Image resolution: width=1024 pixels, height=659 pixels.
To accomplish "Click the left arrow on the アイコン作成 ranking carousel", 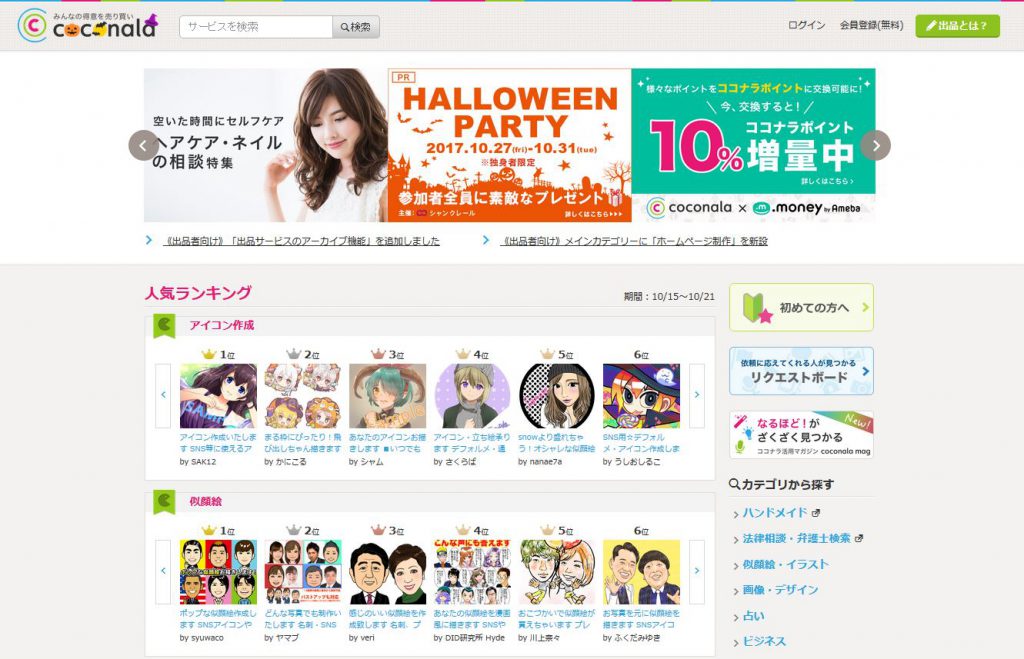I will tap(162, 394).
